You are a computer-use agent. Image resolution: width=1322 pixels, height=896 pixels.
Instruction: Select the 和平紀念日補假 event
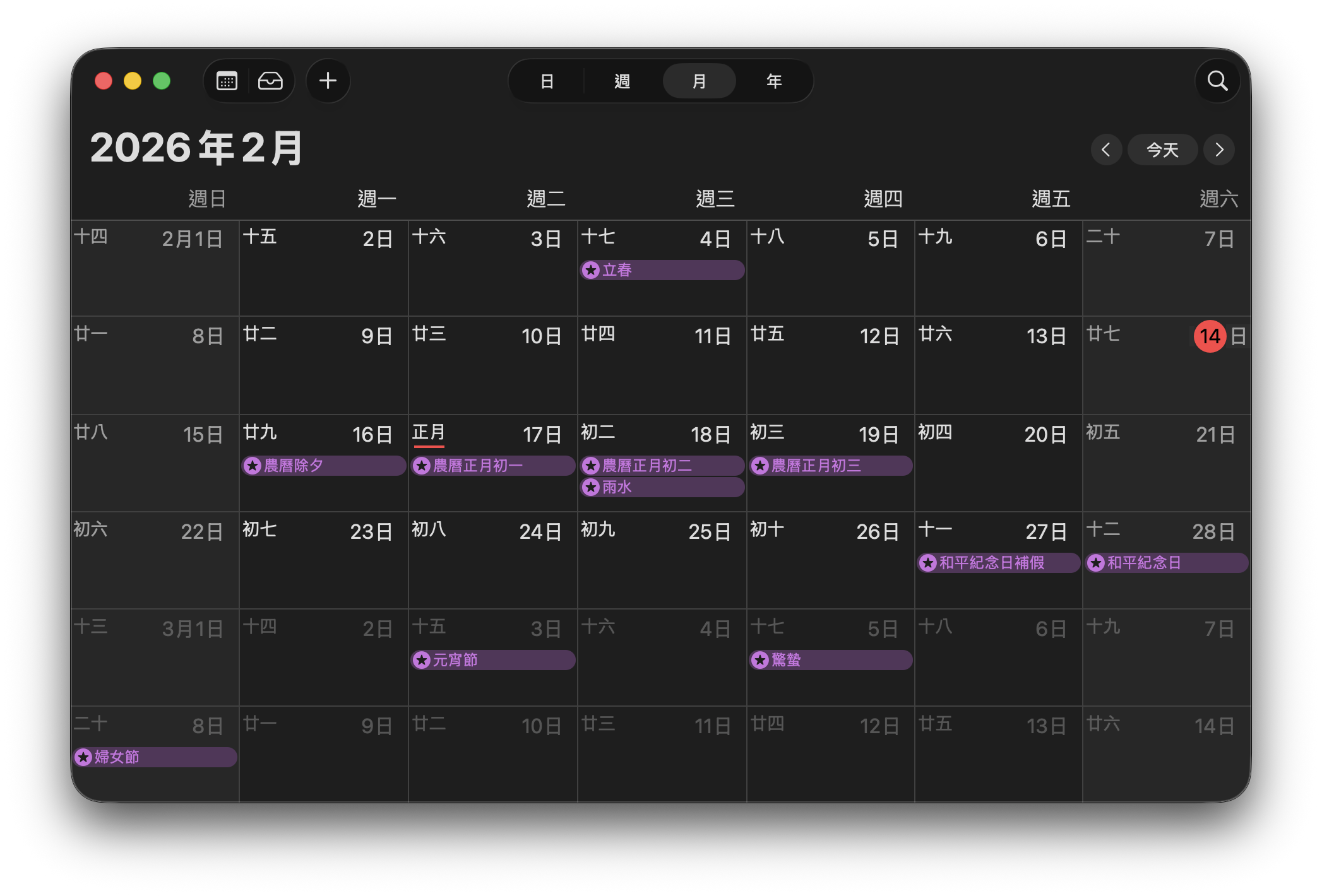click(x=997, y=563)
